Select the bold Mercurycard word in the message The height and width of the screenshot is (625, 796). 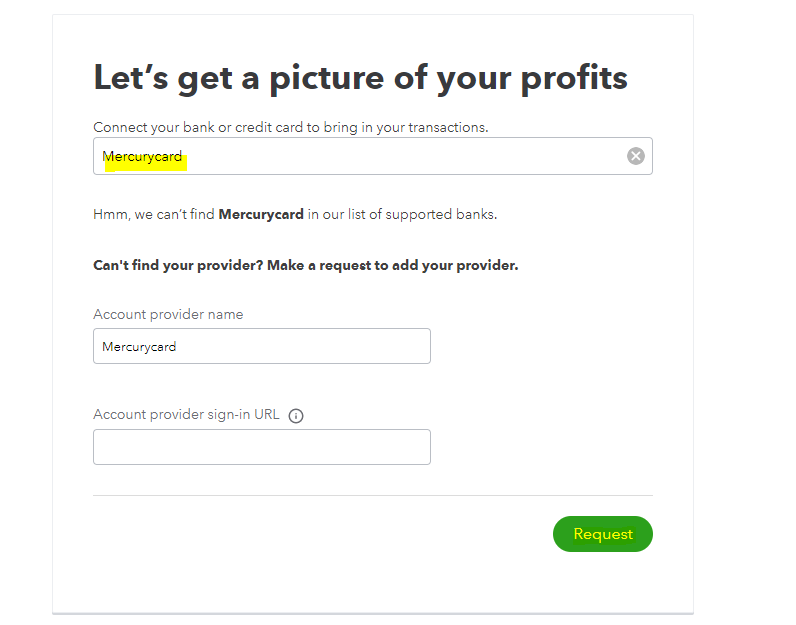(x=261, y=214)
